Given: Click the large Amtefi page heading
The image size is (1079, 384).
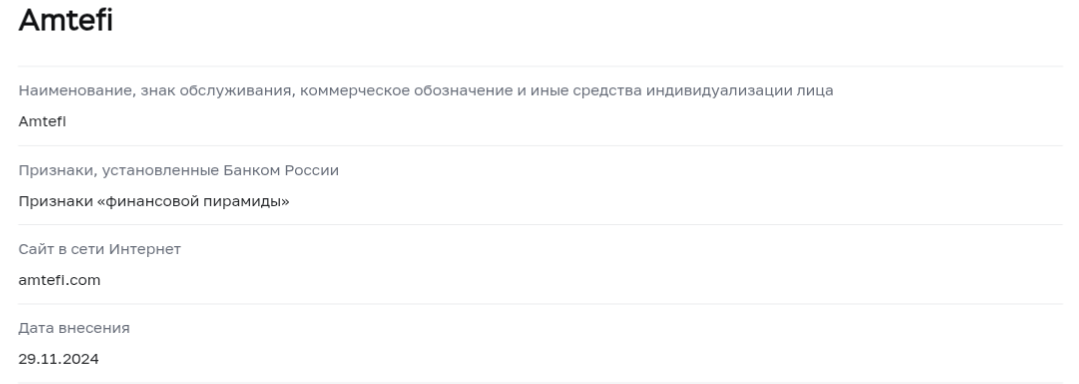Looking at the screenshot, I should [x=65, y=20].
